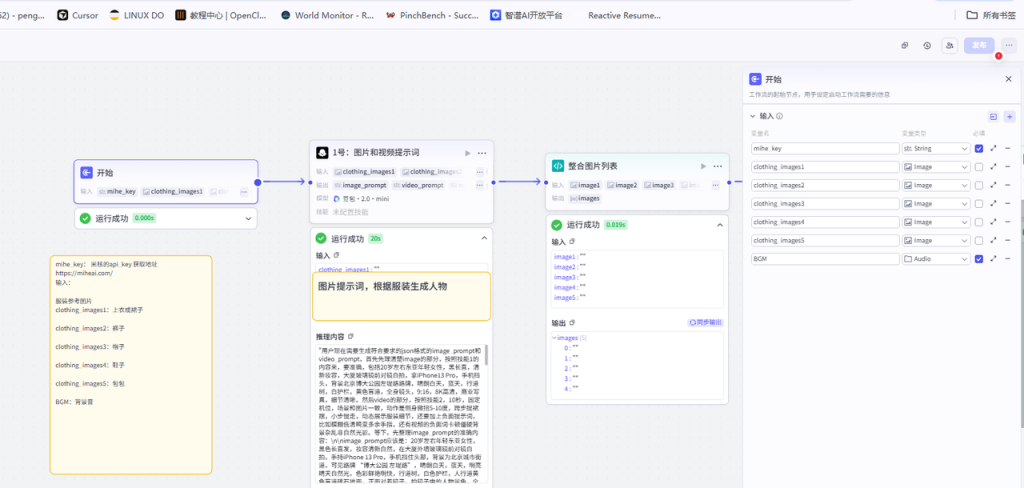Screen dimensions: 1024x488
Task: Open LINUX DO bookmark
Action: click(136, 15)
